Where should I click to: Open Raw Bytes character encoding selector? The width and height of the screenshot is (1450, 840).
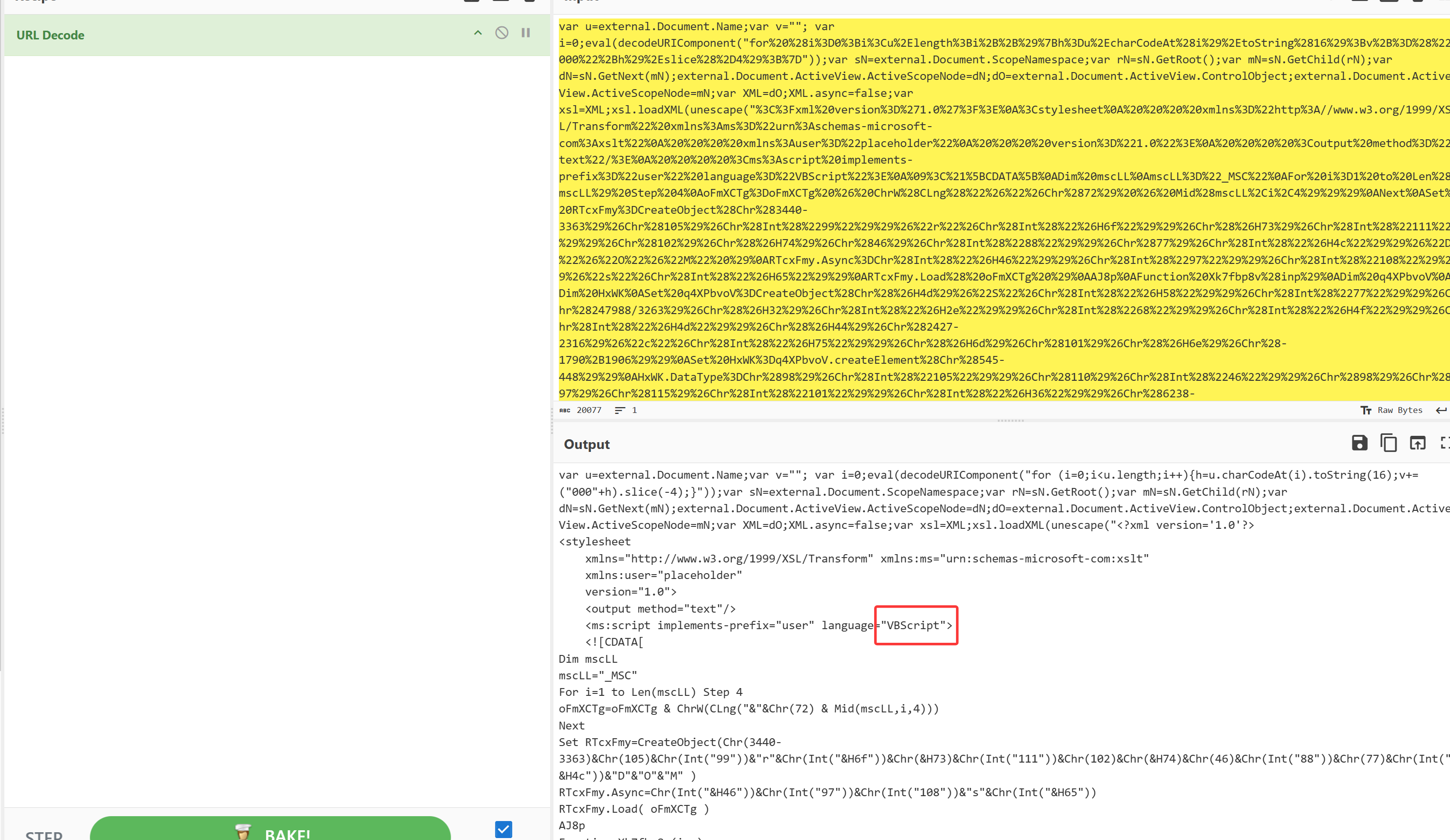pos(1399,410)
